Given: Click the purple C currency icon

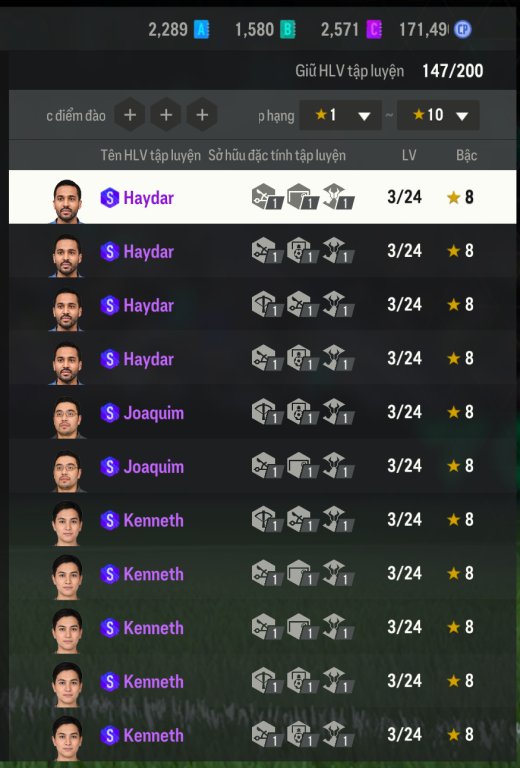Looking at the screenshot, I should [374, 29].
